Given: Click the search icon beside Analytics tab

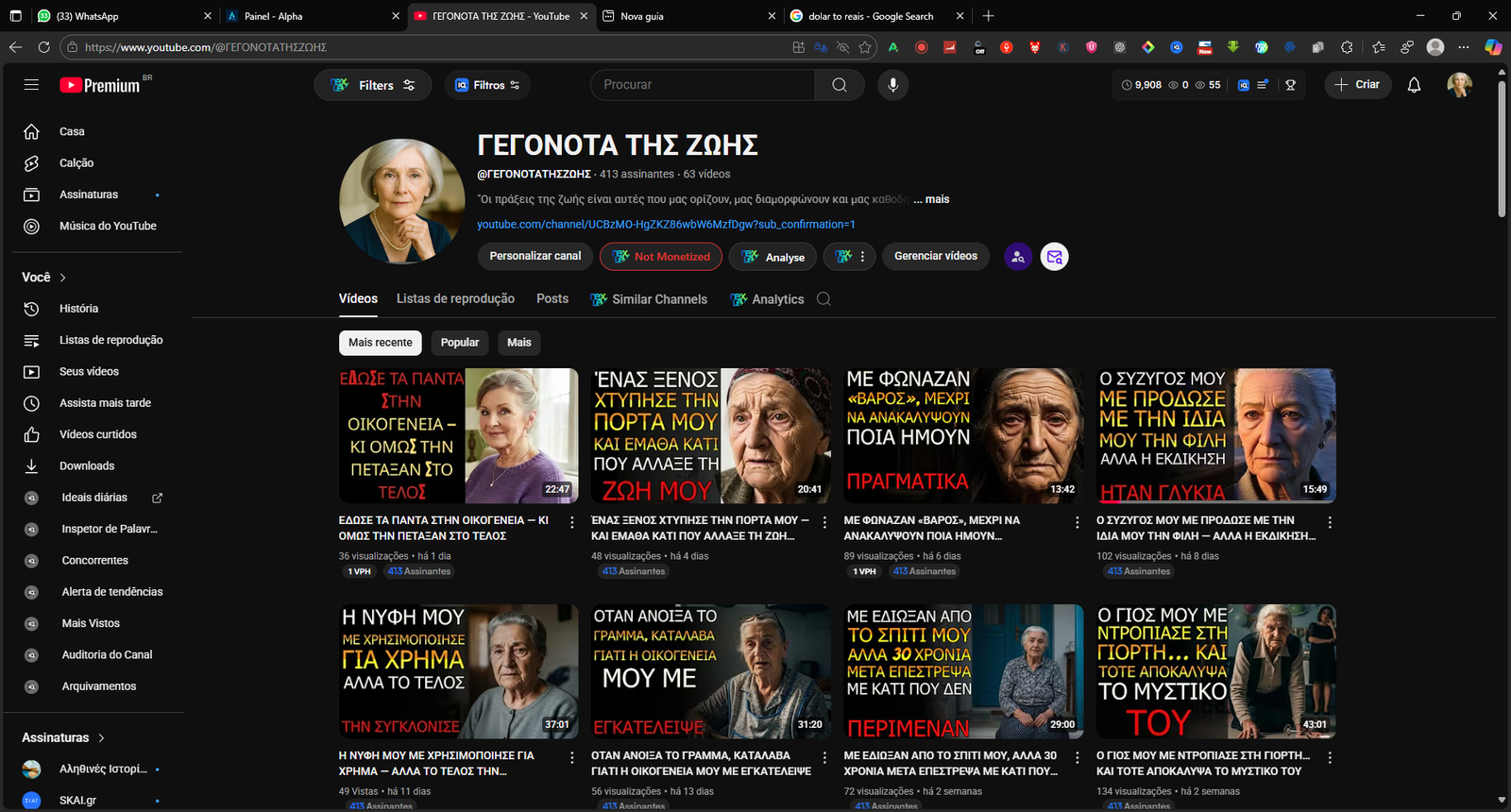Looking at the screenshot, I should [x=823, y=299].
